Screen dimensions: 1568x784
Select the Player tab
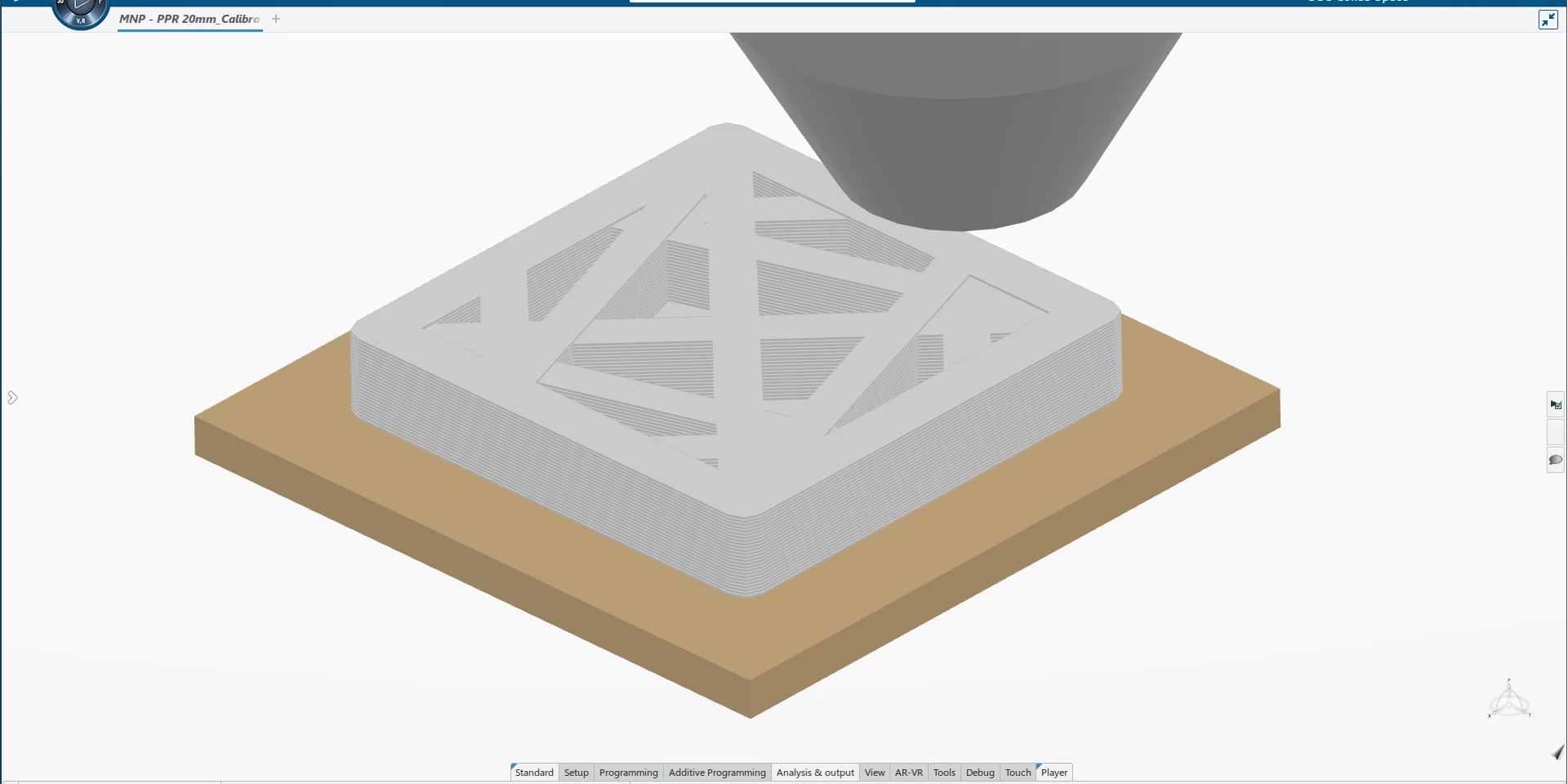(1053, 773)
